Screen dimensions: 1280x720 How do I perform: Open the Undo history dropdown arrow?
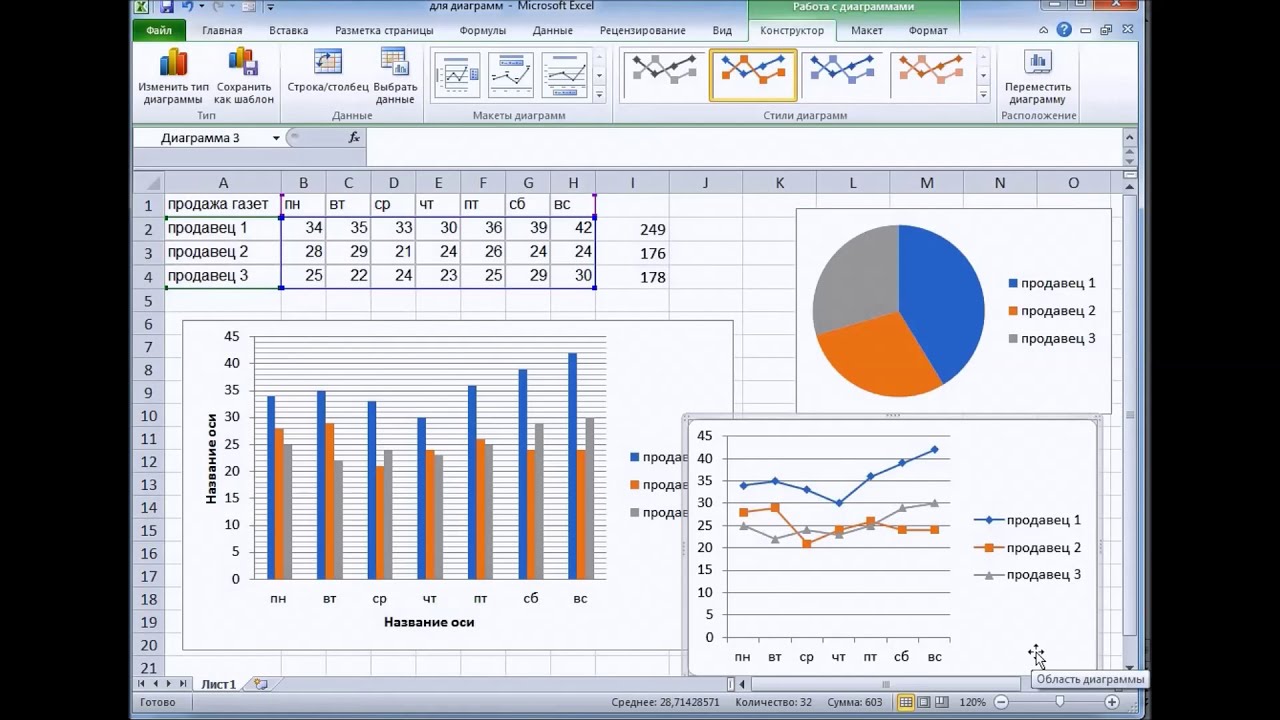(x=201, y=6)
